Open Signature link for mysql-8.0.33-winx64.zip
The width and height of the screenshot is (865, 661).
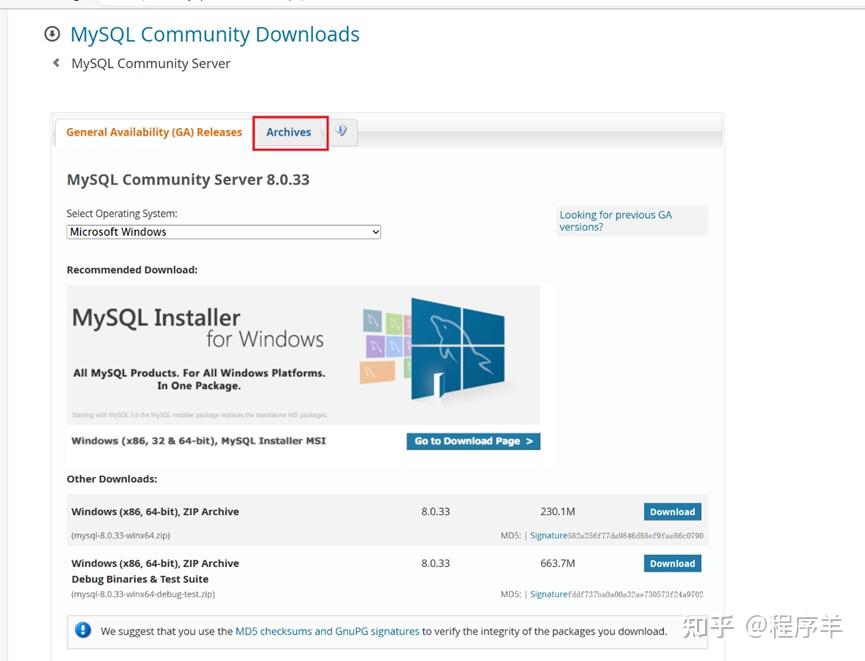tap(548, 535)
